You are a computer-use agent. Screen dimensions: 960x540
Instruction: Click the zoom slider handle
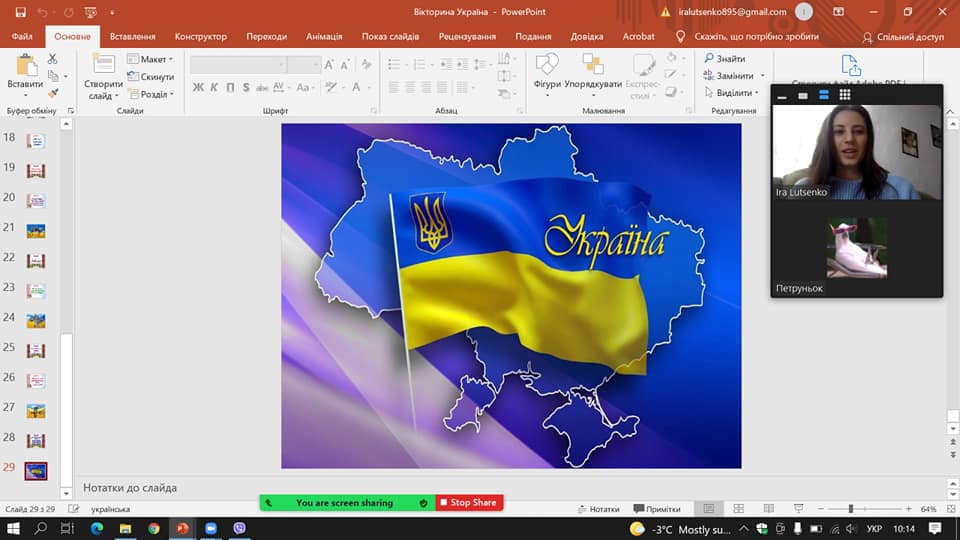click(850, 509)
